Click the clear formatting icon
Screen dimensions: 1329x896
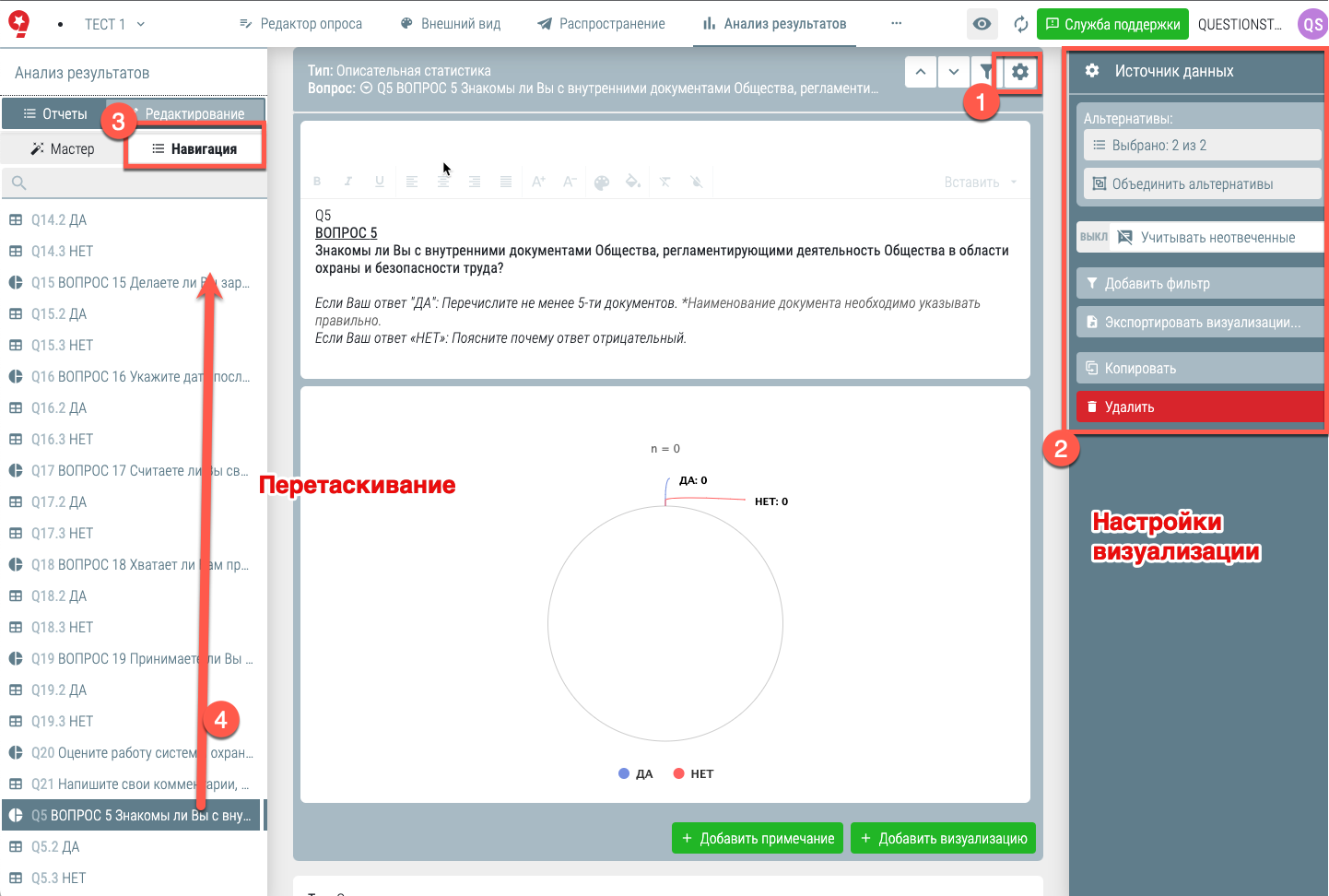coord(665,182)
